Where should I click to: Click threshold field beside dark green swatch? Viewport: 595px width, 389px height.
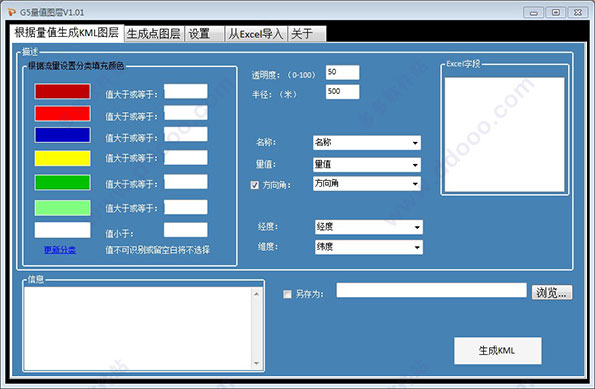tap(186, 182)
